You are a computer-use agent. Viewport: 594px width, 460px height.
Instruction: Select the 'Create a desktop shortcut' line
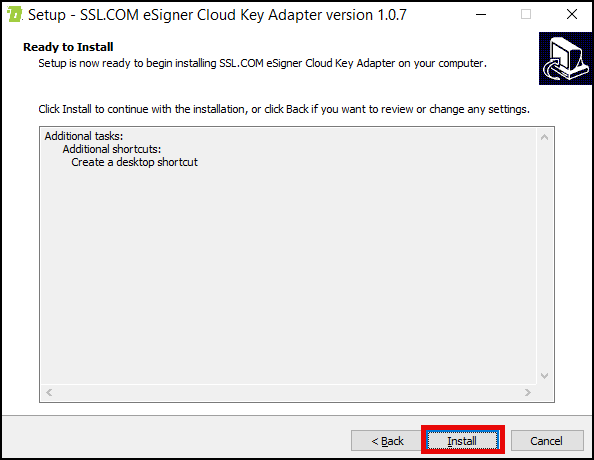pos(134,162)
